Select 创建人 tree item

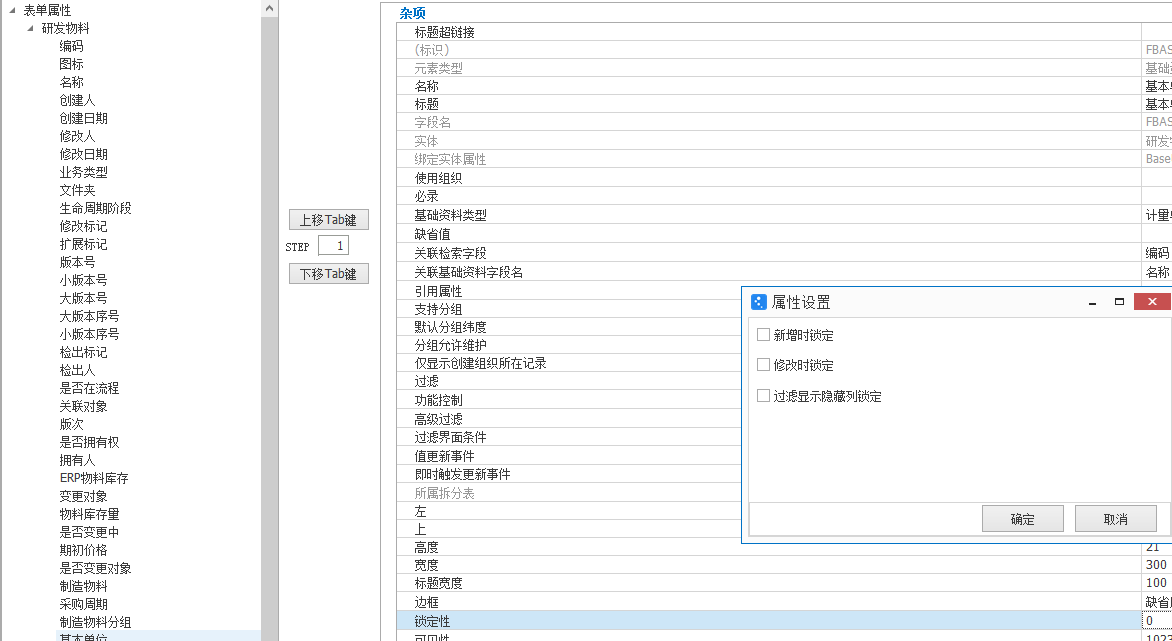coord(78,100)
